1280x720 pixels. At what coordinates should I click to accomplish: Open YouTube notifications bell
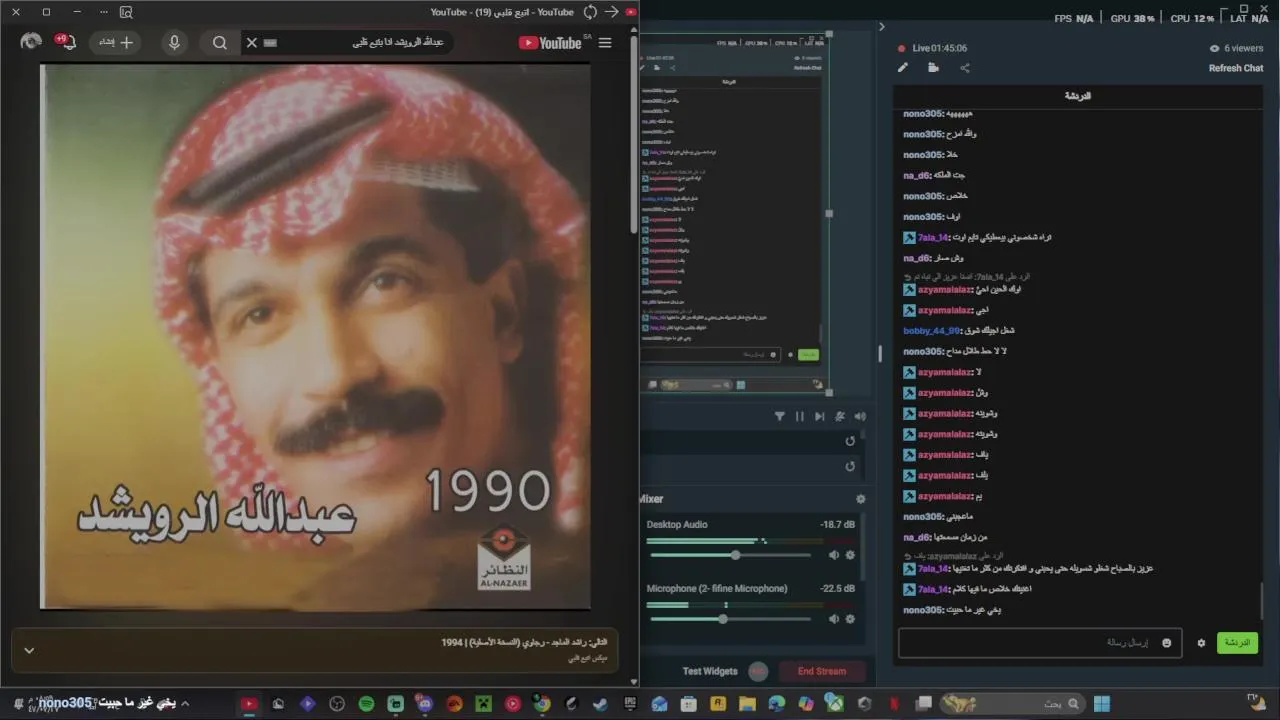(x=66, y=42)
